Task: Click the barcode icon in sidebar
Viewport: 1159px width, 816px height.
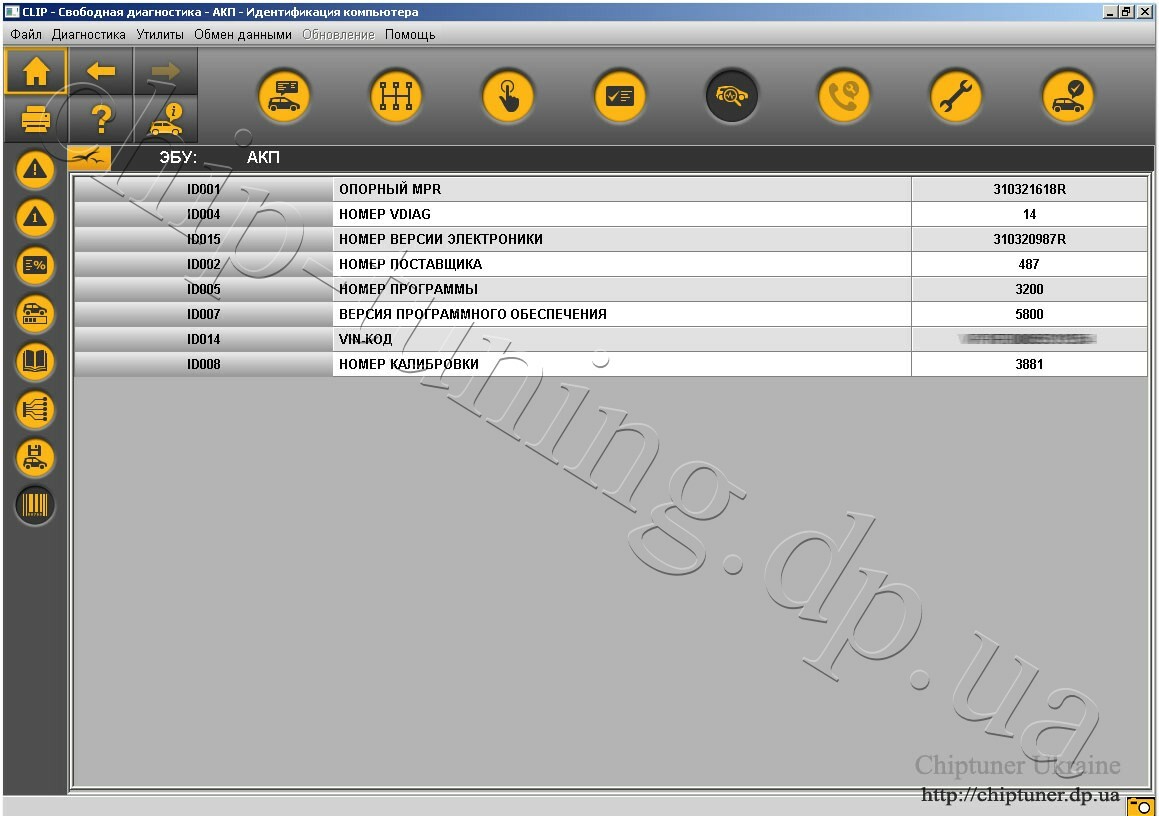Action: point(35,506)
